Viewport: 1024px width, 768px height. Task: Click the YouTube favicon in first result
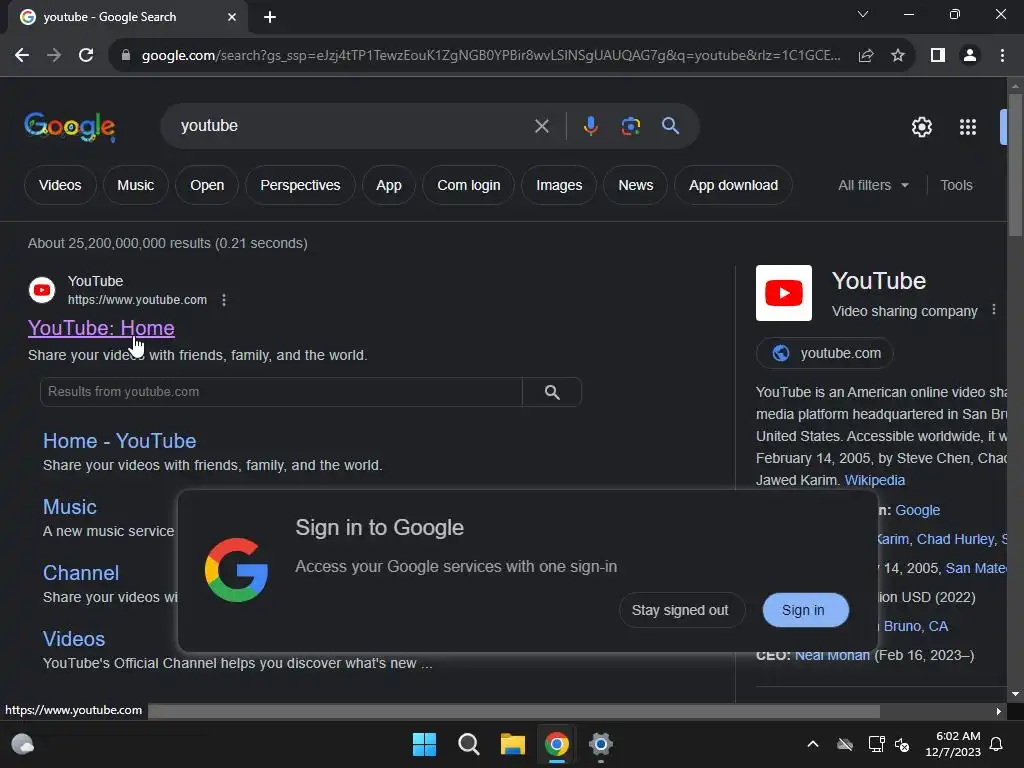(x=42, y=290)
